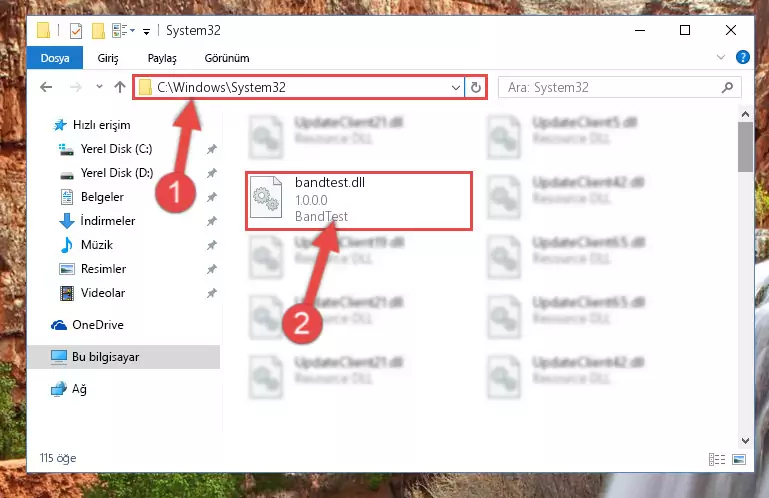Open the address bar history dropdown
This screenshot has height=498, width=769.
[456, 88]
